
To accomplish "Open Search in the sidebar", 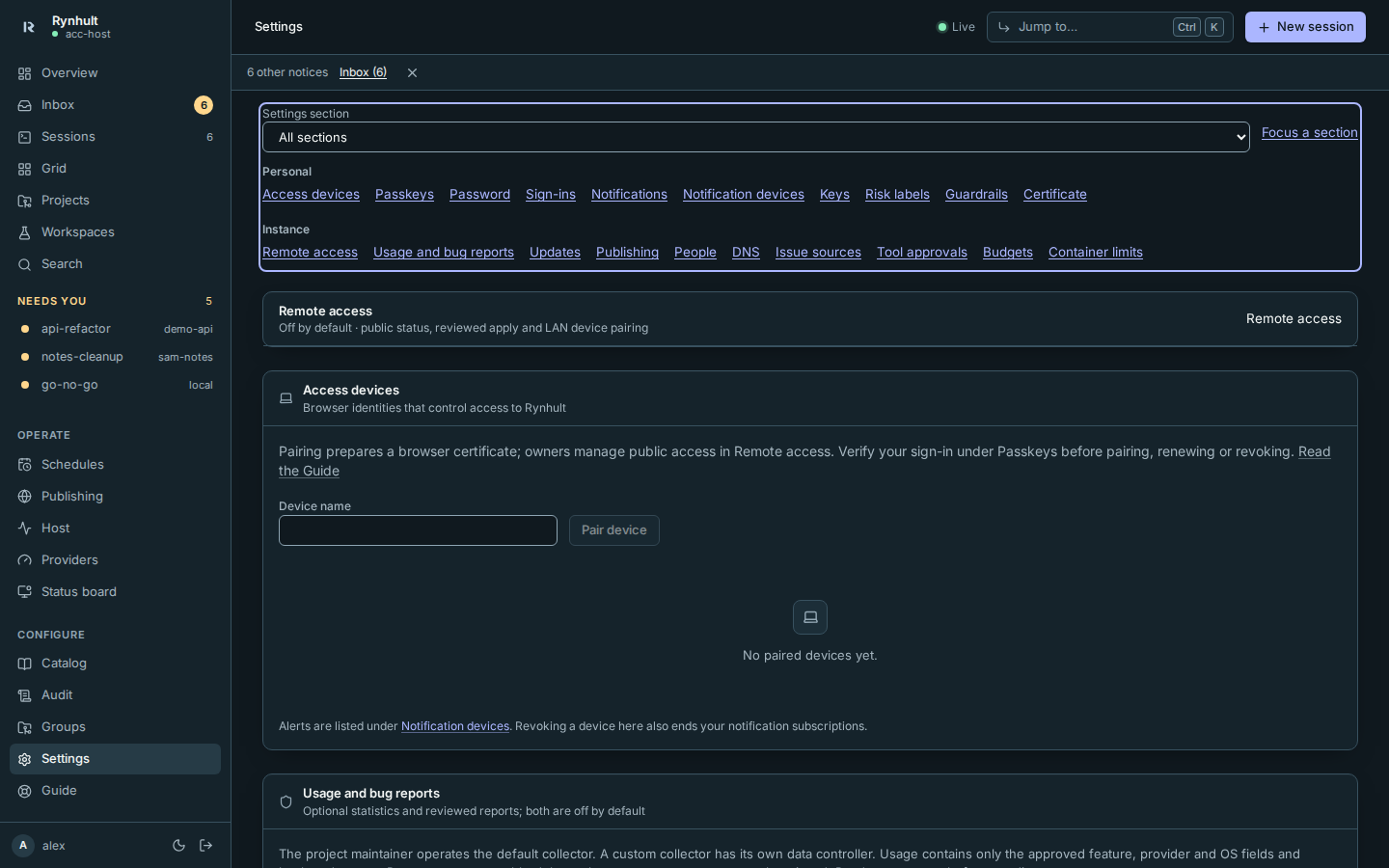I will (x=115, y=264).
